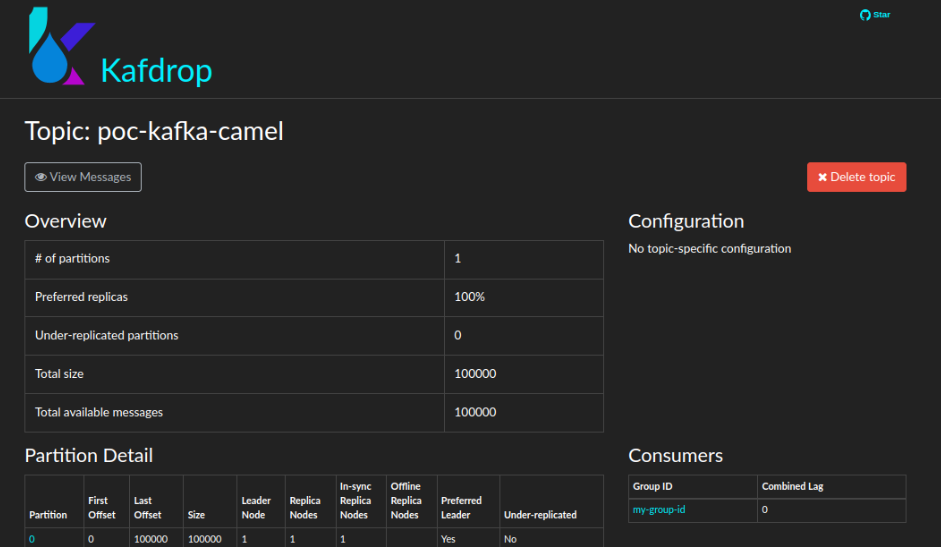
Task: Click the Total size value 100000
Action: (475, 374)
